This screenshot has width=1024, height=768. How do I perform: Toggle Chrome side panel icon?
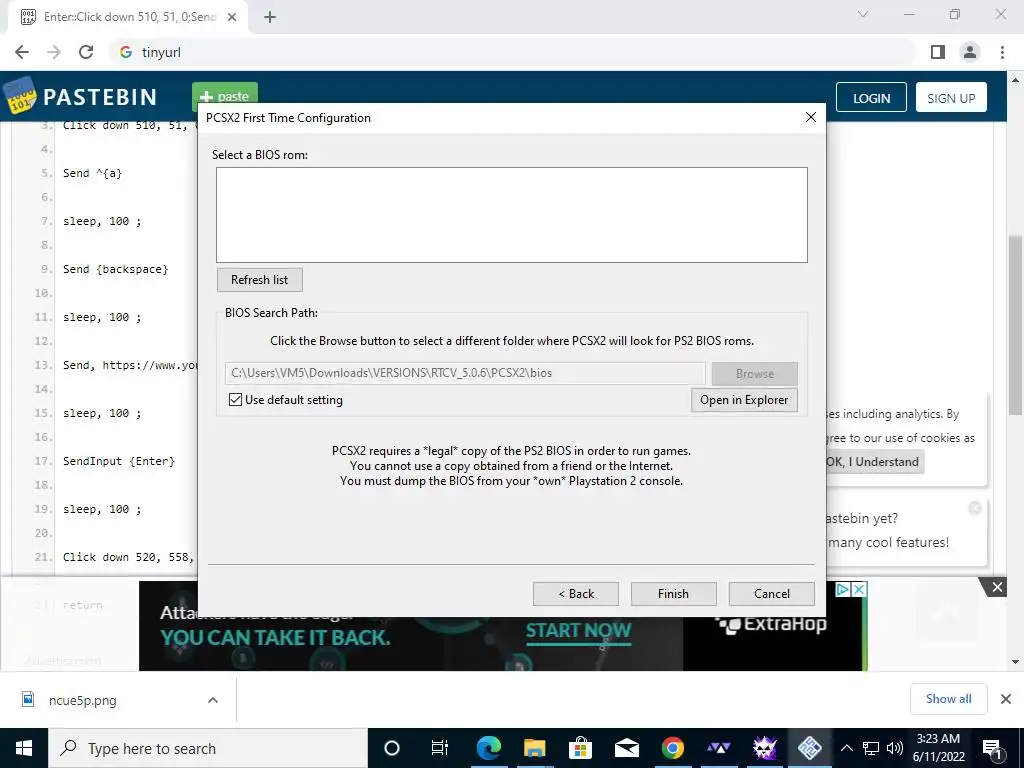[x=938, y=52]
